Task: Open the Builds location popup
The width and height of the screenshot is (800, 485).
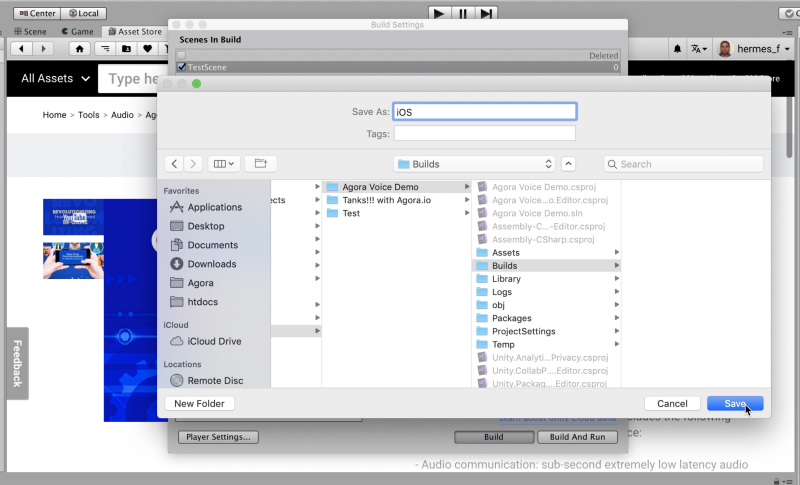Action: pyautogui.click(x=474, y=164)
